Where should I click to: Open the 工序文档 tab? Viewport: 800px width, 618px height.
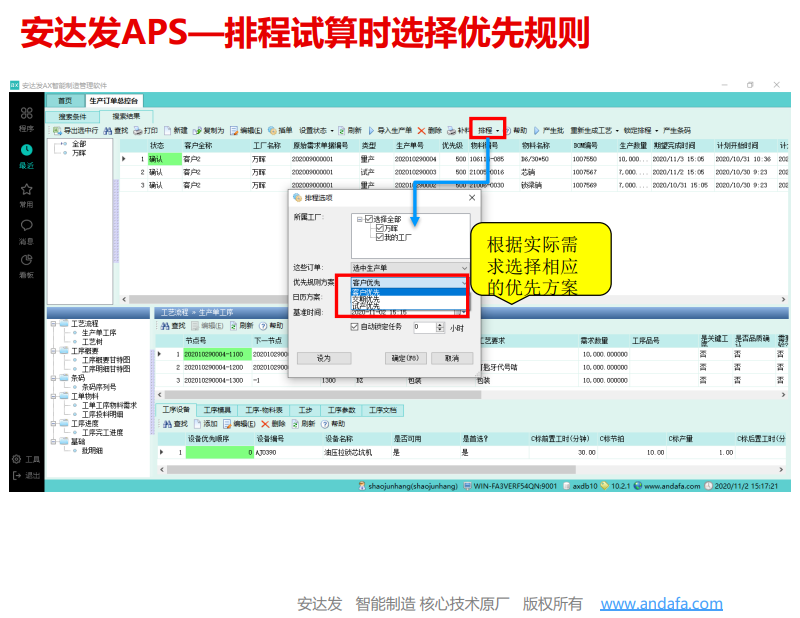coord(383,410)
